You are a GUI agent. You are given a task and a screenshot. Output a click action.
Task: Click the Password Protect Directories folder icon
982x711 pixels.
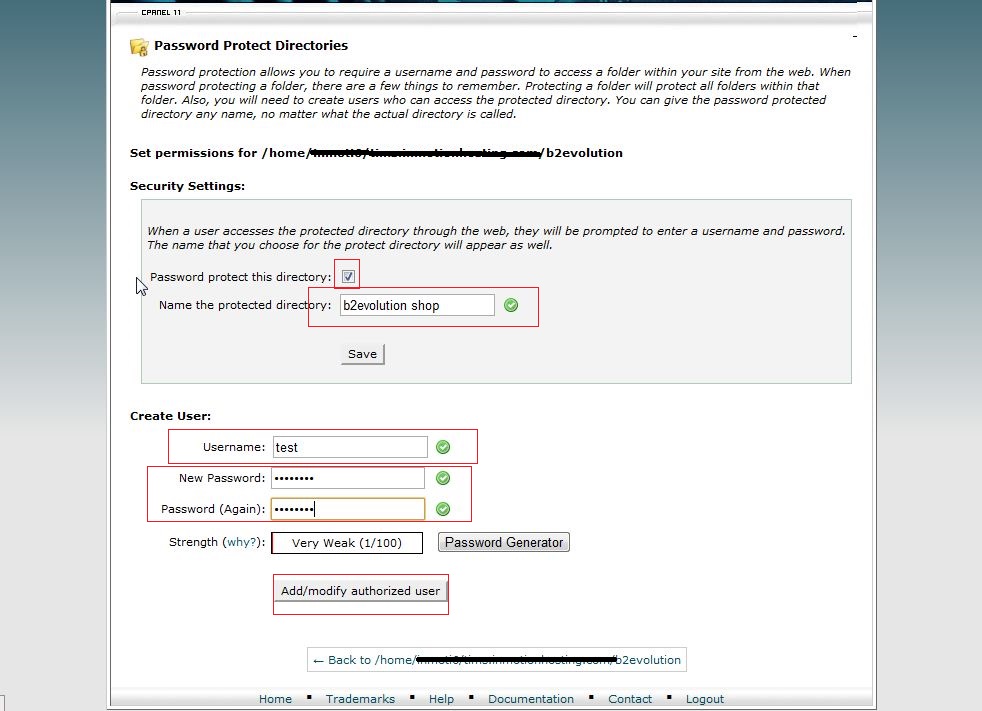coord(139,46)
